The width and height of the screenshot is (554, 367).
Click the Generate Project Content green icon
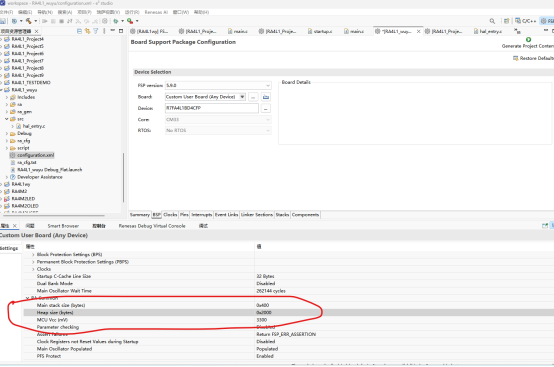[x=528, y=40]
